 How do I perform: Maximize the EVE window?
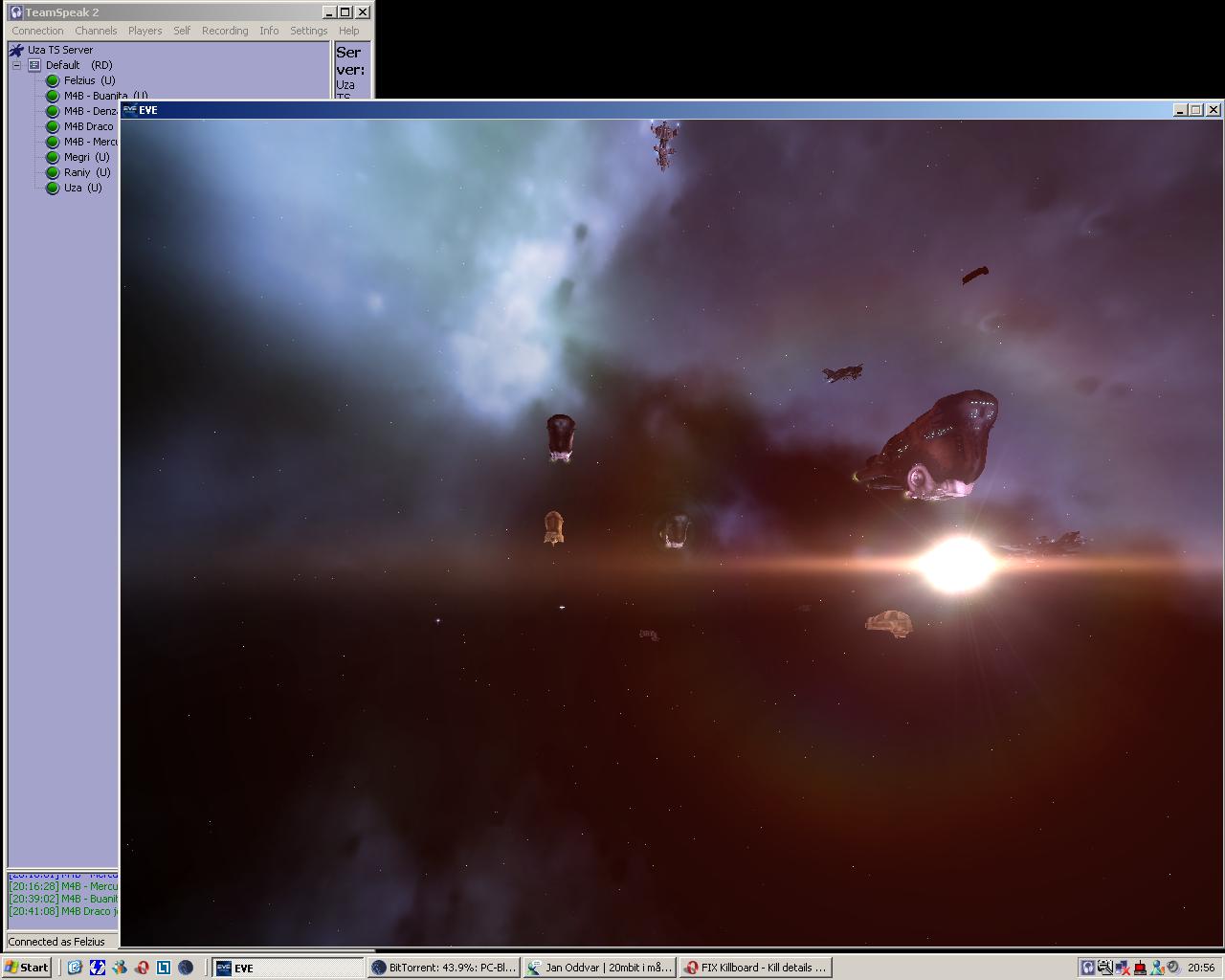coord(1195,110)
